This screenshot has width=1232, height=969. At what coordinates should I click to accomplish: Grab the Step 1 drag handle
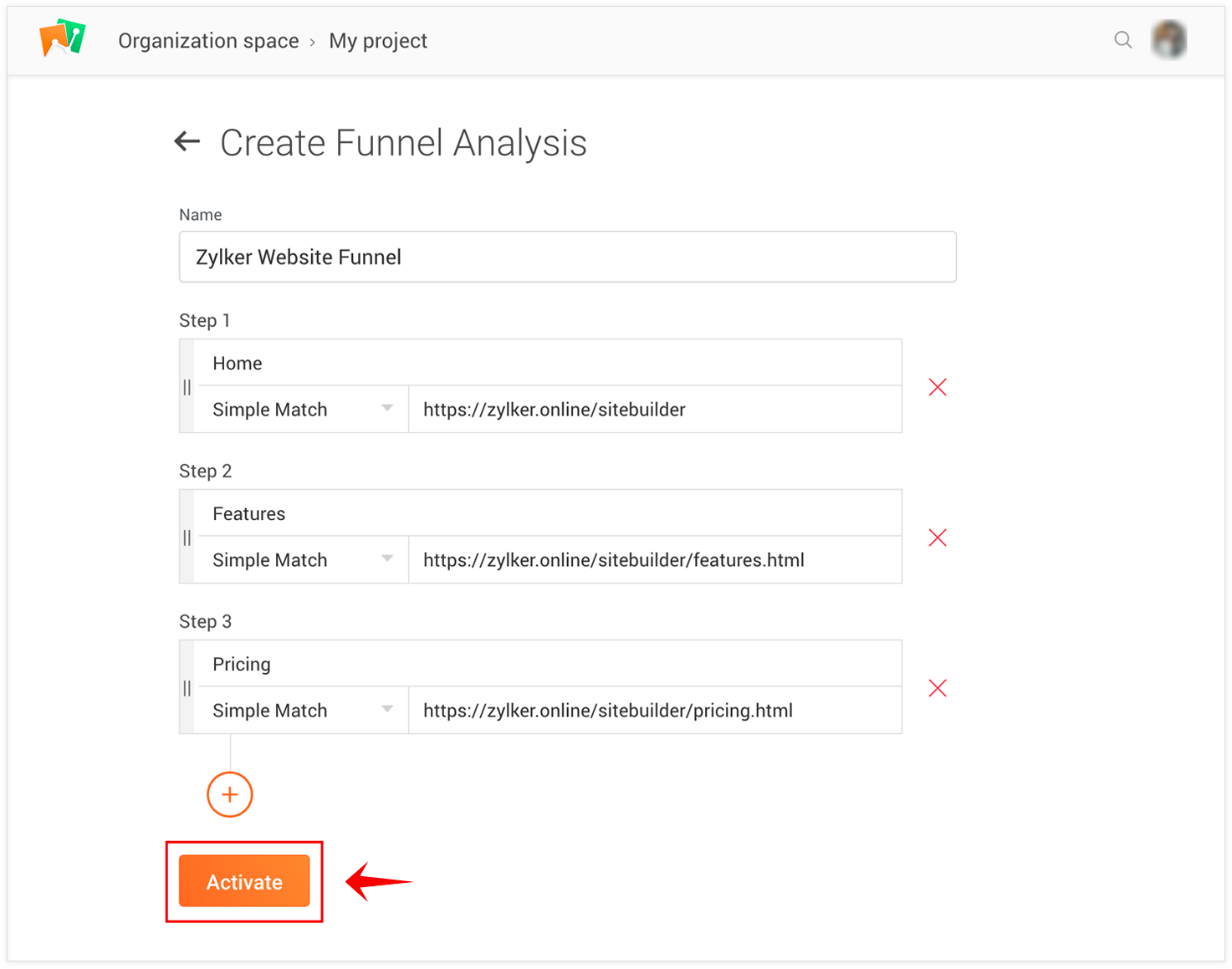(187, 387)
